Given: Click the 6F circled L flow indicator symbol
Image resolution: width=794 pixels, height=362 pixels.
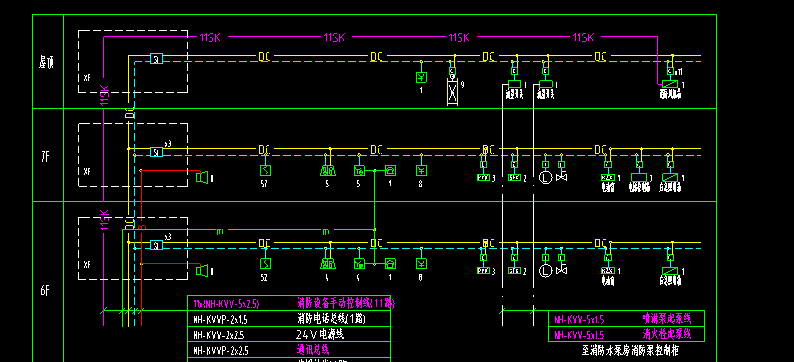Looking at the screenshot, I should pos(545,271).
